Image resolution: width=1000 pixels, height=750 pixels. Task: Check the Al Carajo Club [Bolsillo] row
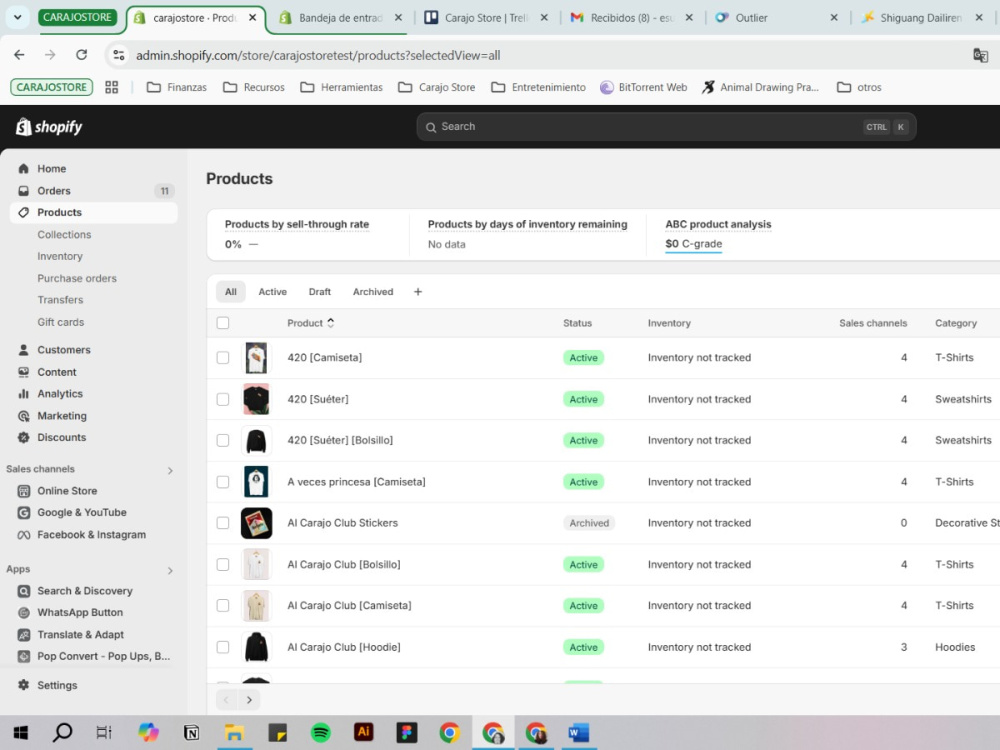(223, 564)
